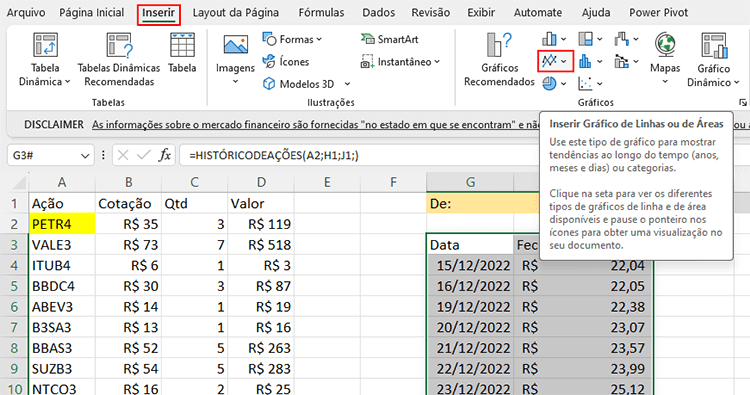The width and height of the screenshot is (750, 395).
Task: Insert a SmartArt graphic
Action: pos(390,39)
